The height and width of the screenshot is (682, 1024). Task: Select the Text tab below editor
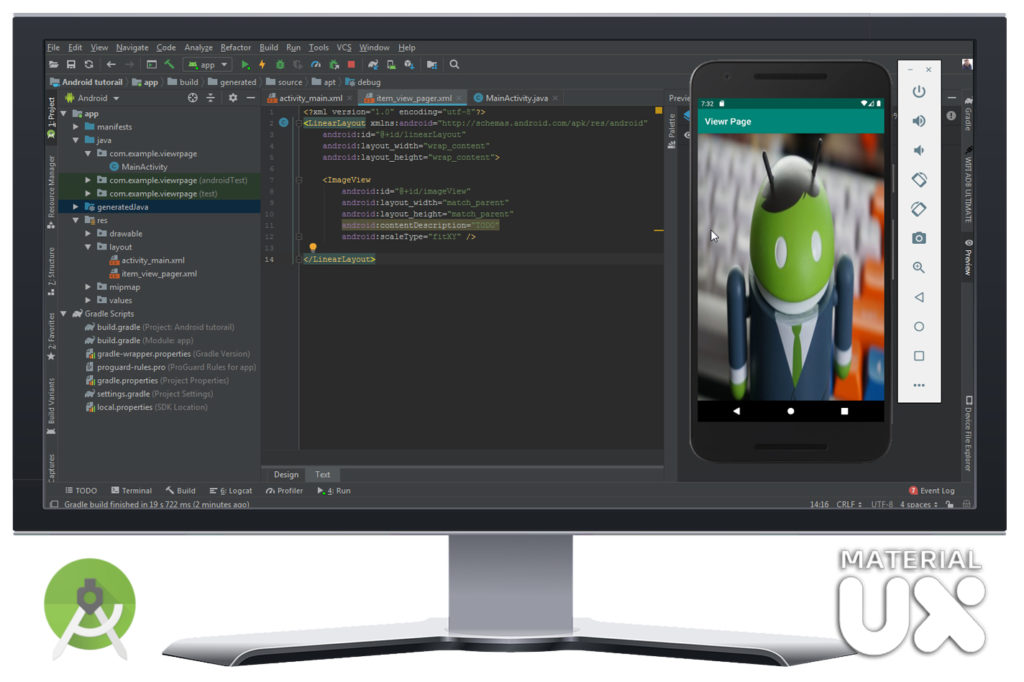[323, 475]
